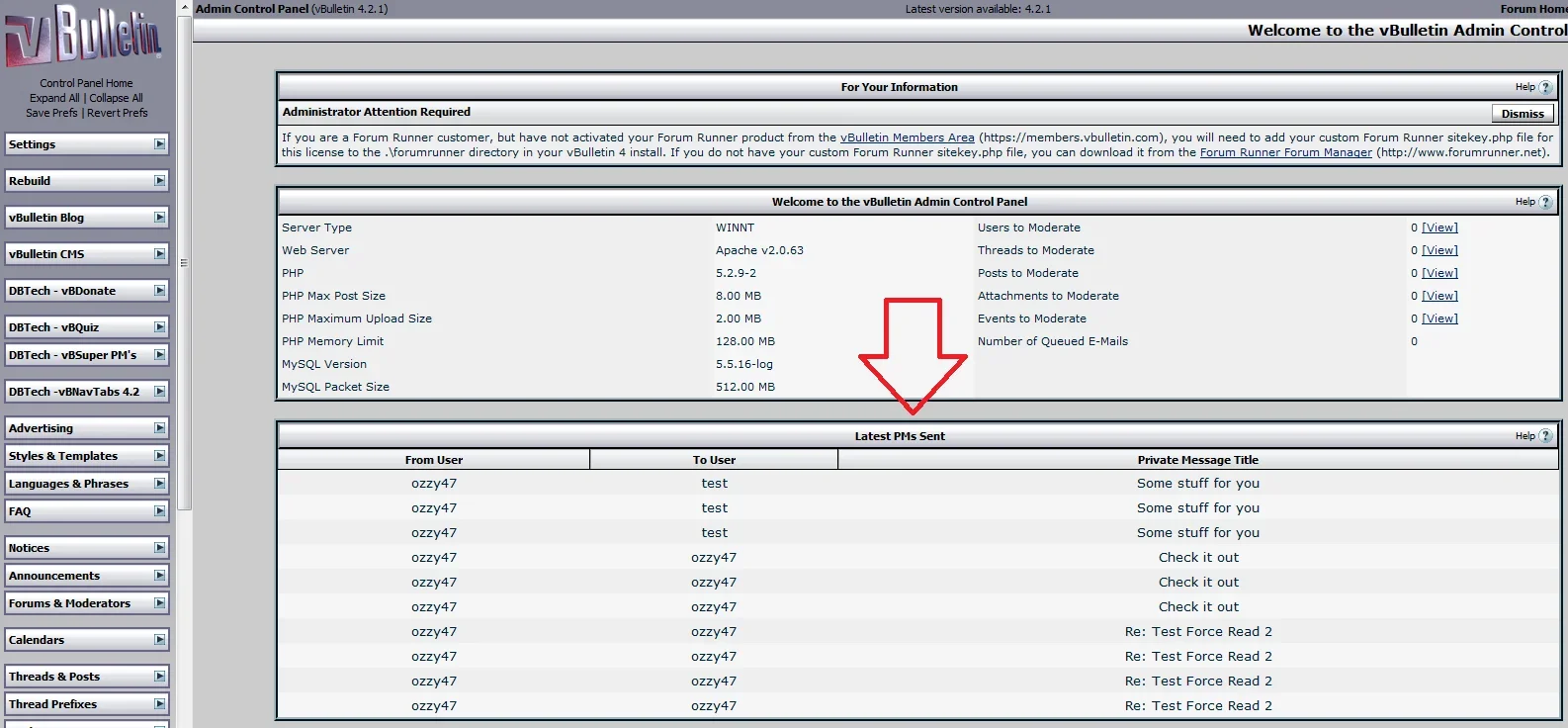Click Number of Queued E-Mails label
The image size is (1568, 728).
point(1053,341)
